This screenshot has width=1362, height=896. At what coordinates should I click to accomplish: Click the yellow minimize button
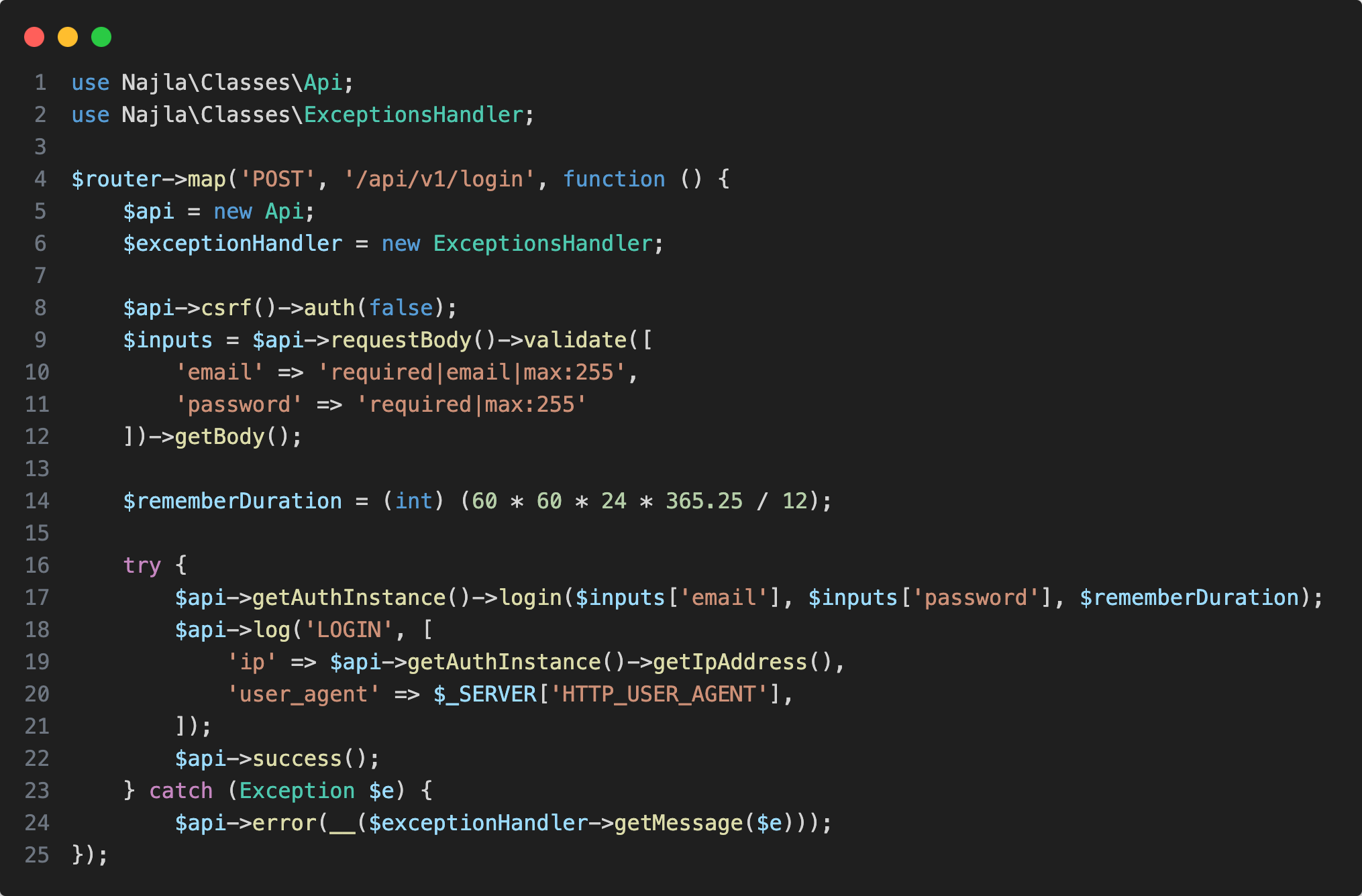(x=68, y=37)
